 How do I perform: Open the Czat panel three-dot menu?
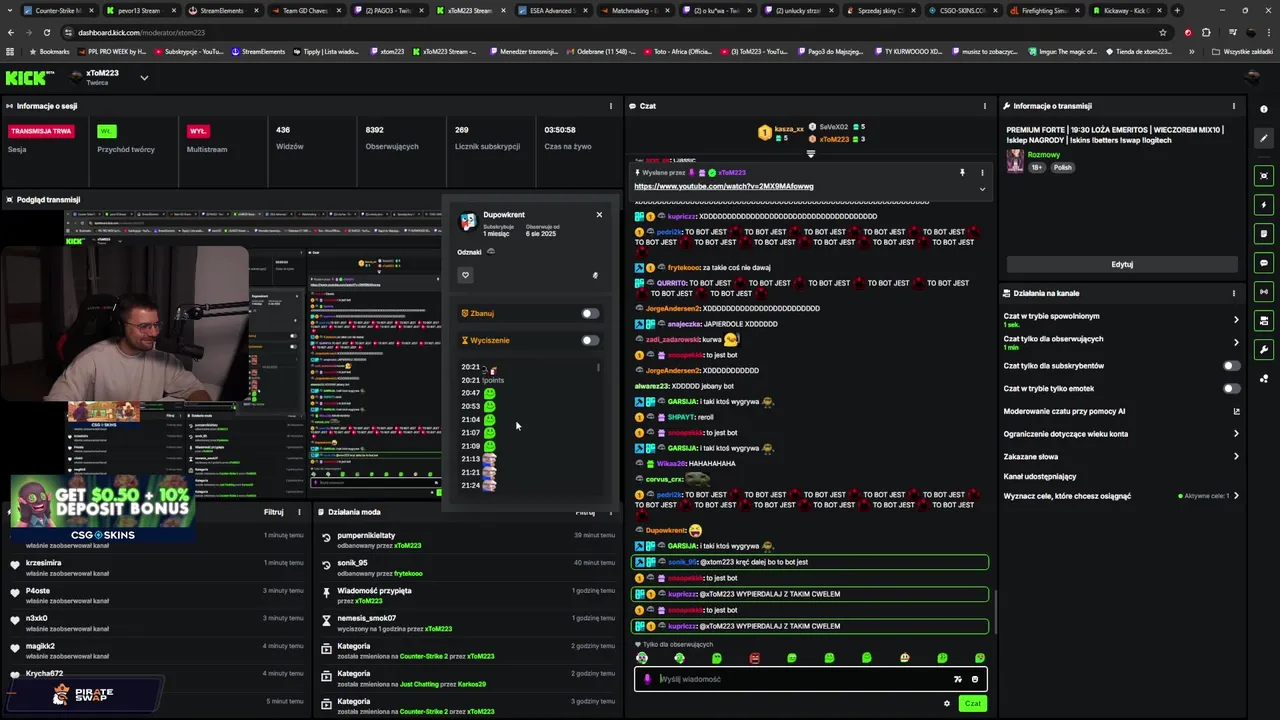pyautogui.click(x=984, y=106)
